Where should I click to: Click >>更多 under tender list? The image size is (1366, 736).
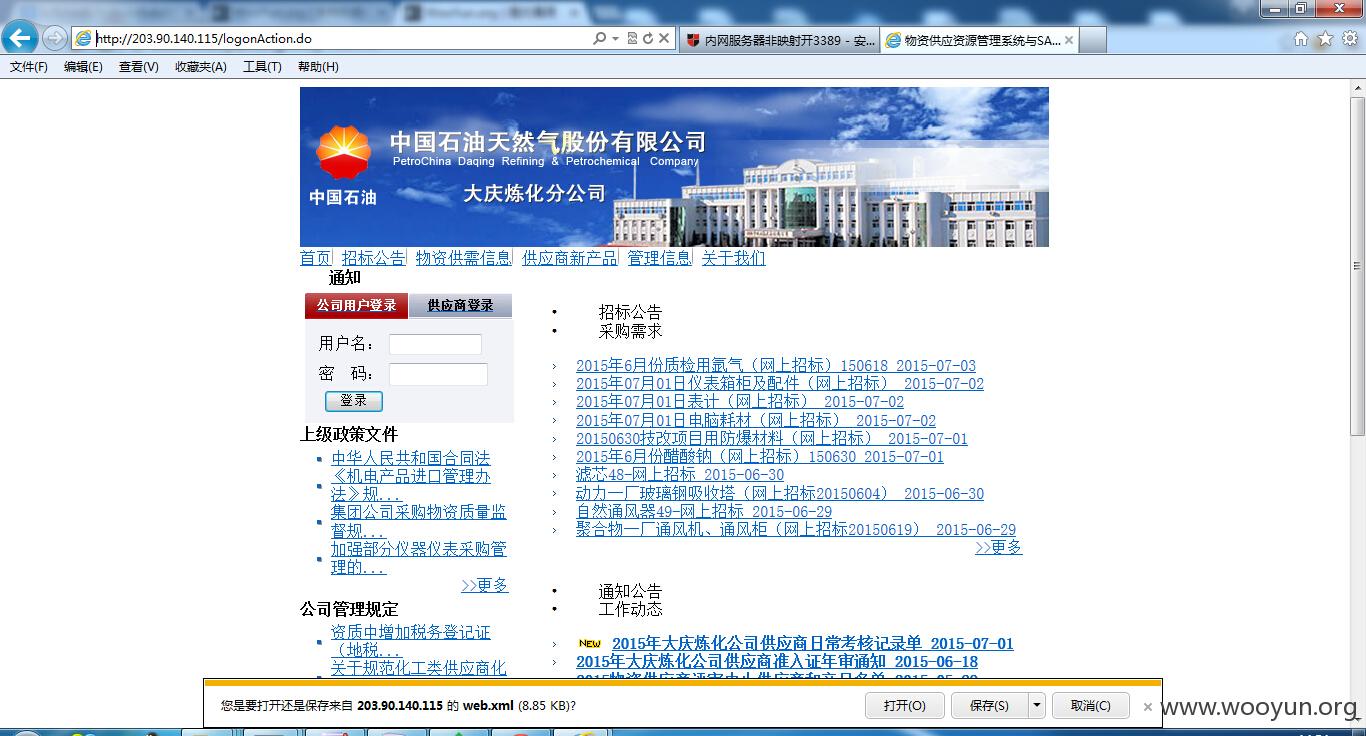click(x=999, y=547)
